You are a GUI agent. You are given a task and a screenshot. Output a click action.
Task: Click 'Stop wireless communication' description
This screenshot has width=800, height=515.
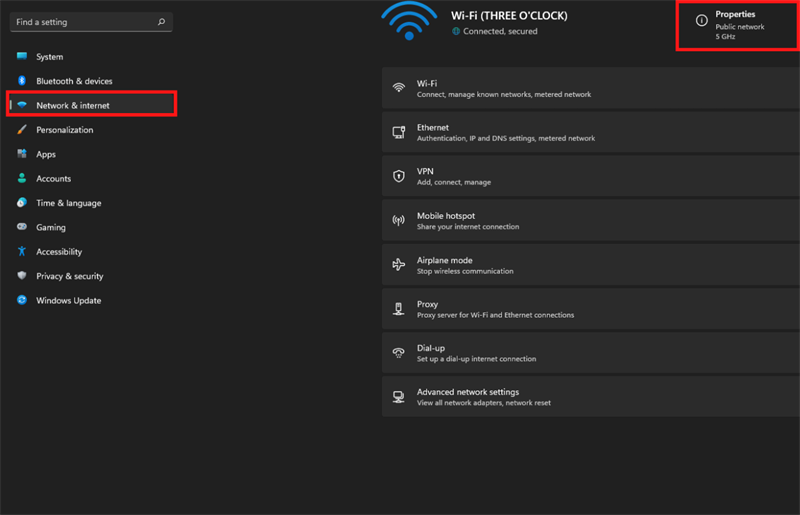click(465, 271)
